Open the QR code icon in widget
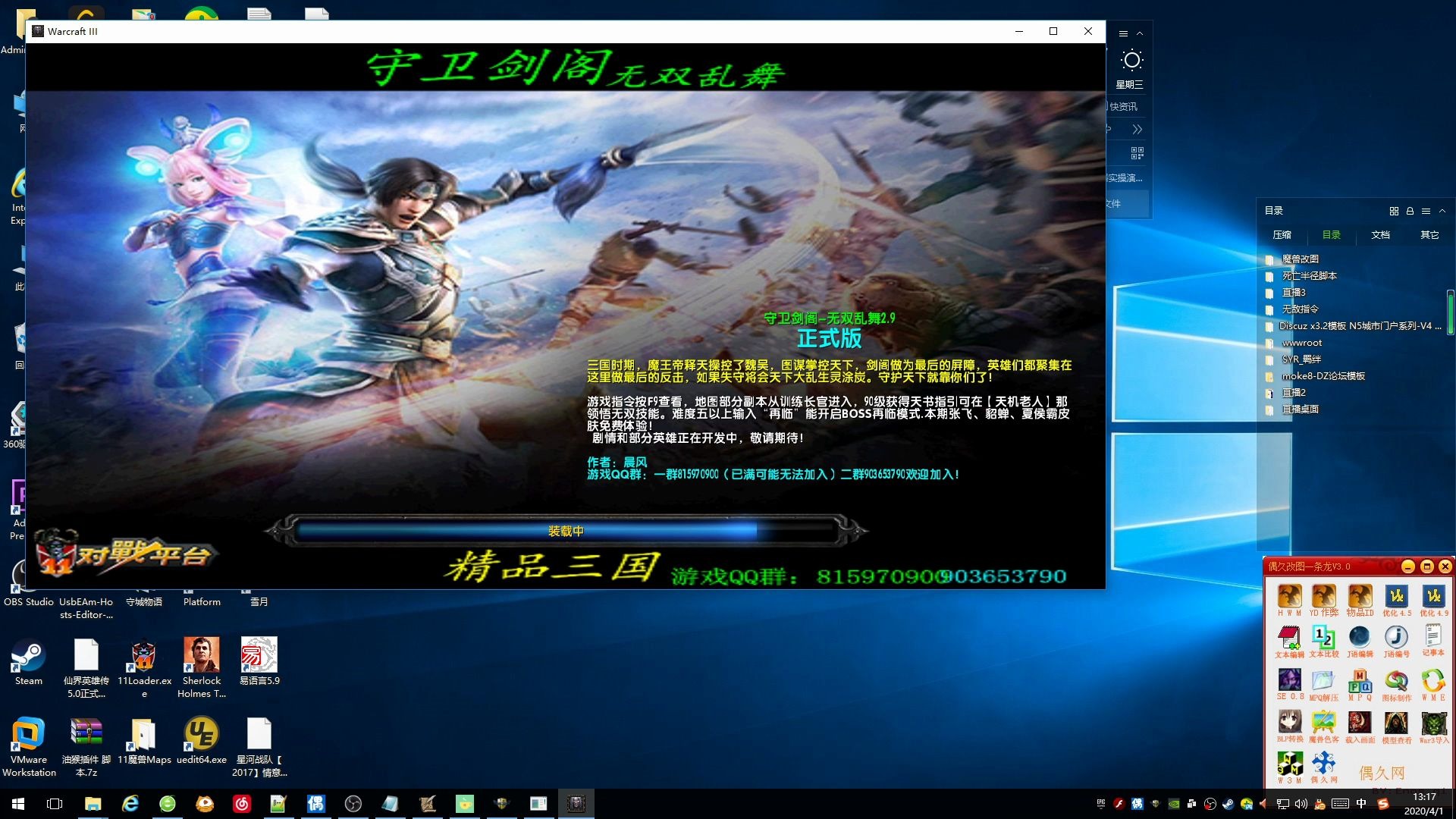This screenshot has height=819, width=1456. pyautogui.click(x=1137, y=153)
